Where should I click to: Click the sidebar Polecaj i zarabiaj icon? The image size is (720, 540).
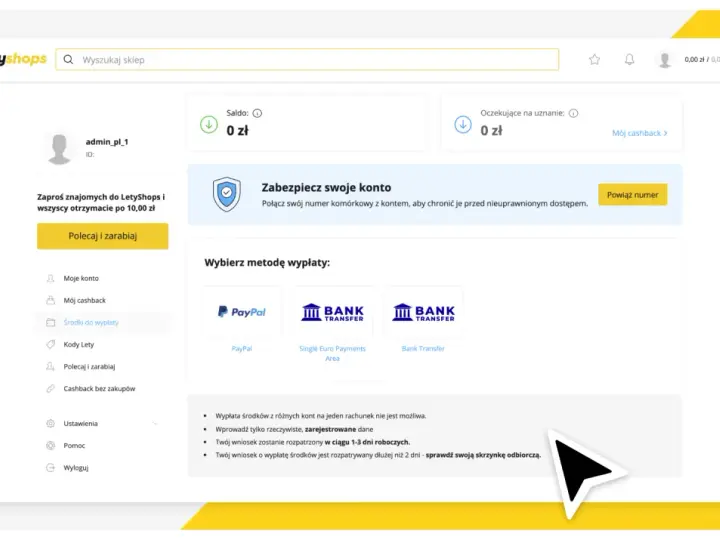pyautogui.click(x=51, y=366)
